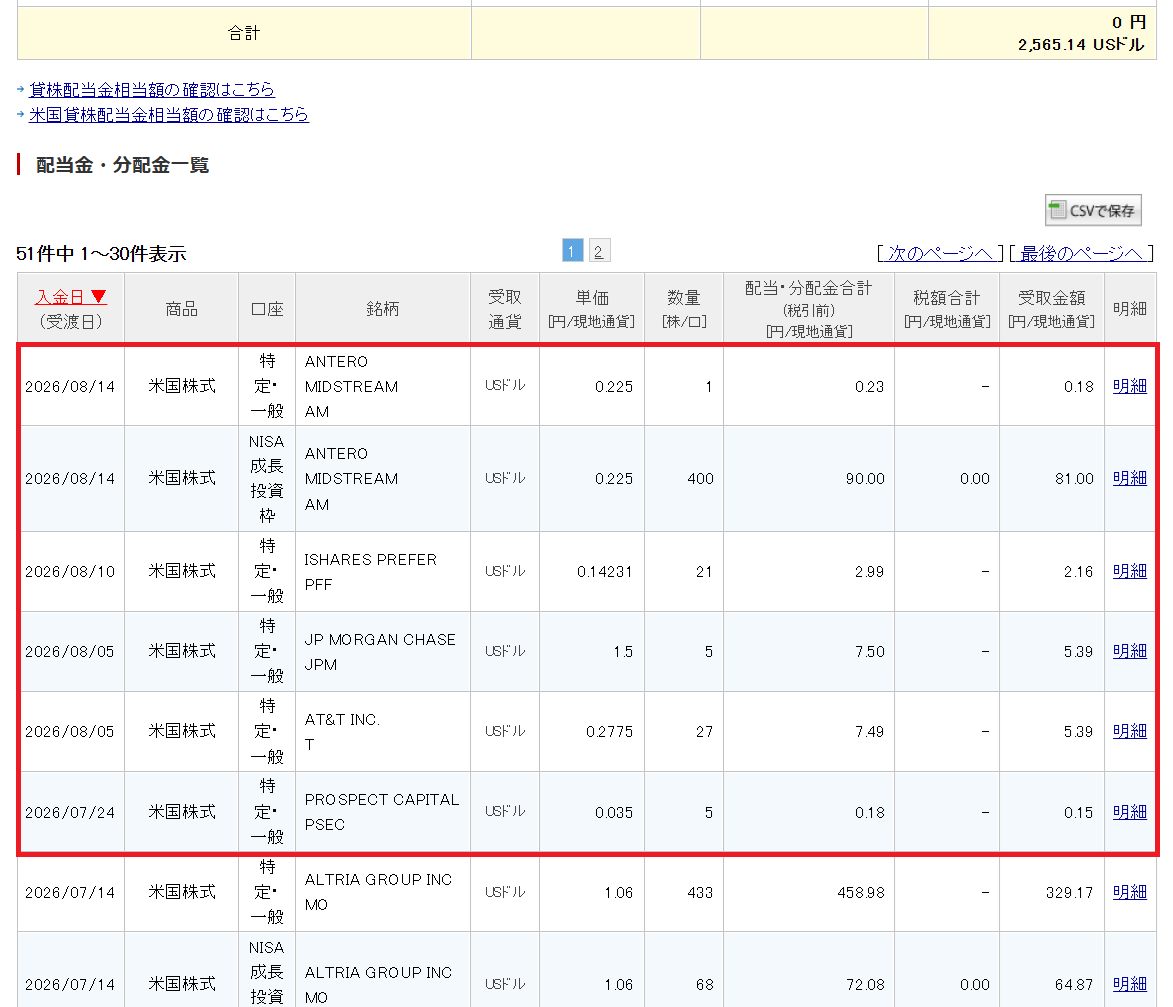Screen dimensions: 1173x1007
Task: Follow the 次のページへ link
Action: point(940,254)
